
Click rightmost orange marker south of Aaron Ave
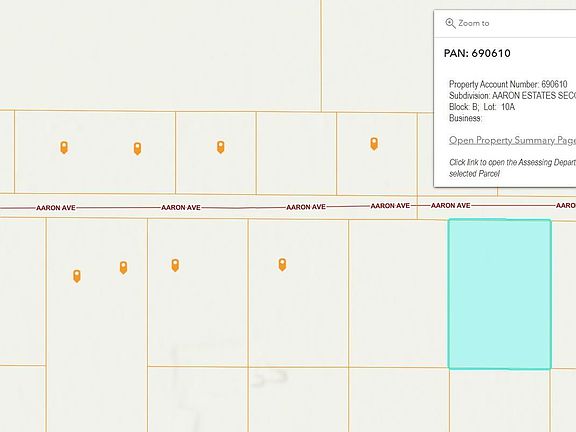pyautogui.click(x=282, y=264)
